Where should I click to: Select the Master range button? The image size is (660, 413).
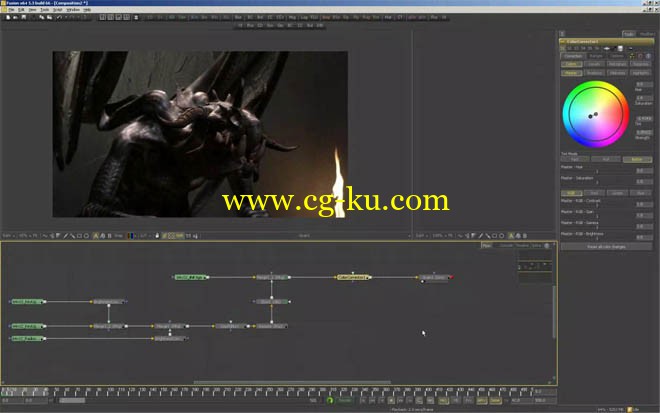[x=571, y=73]
